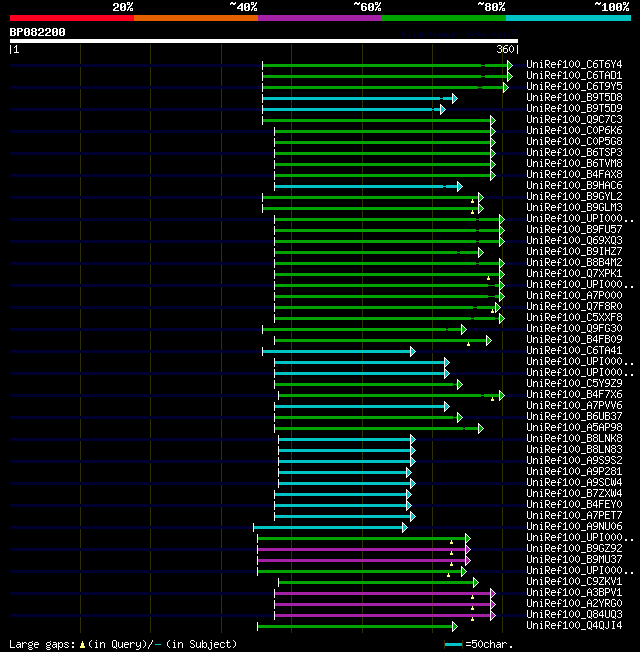Open the UniRef100_C5Y9Z9 label
The image size is (640, 652).
(574, 383)
